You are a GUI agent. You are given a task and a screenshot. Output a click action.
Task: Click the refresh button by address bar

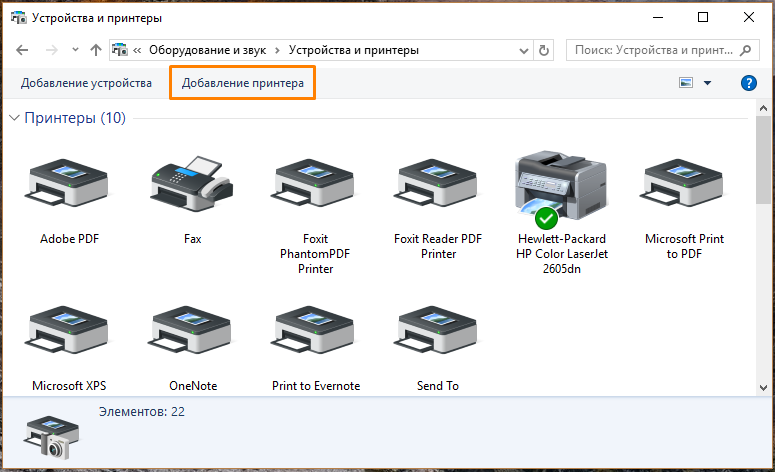point(544,50)
